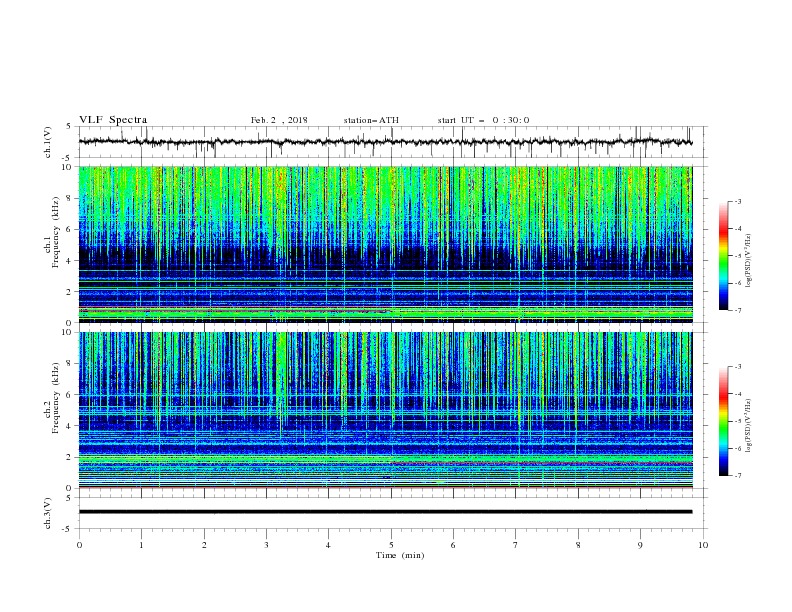Click inside the ch.2 spectrogram panel

tap(385, 410)
